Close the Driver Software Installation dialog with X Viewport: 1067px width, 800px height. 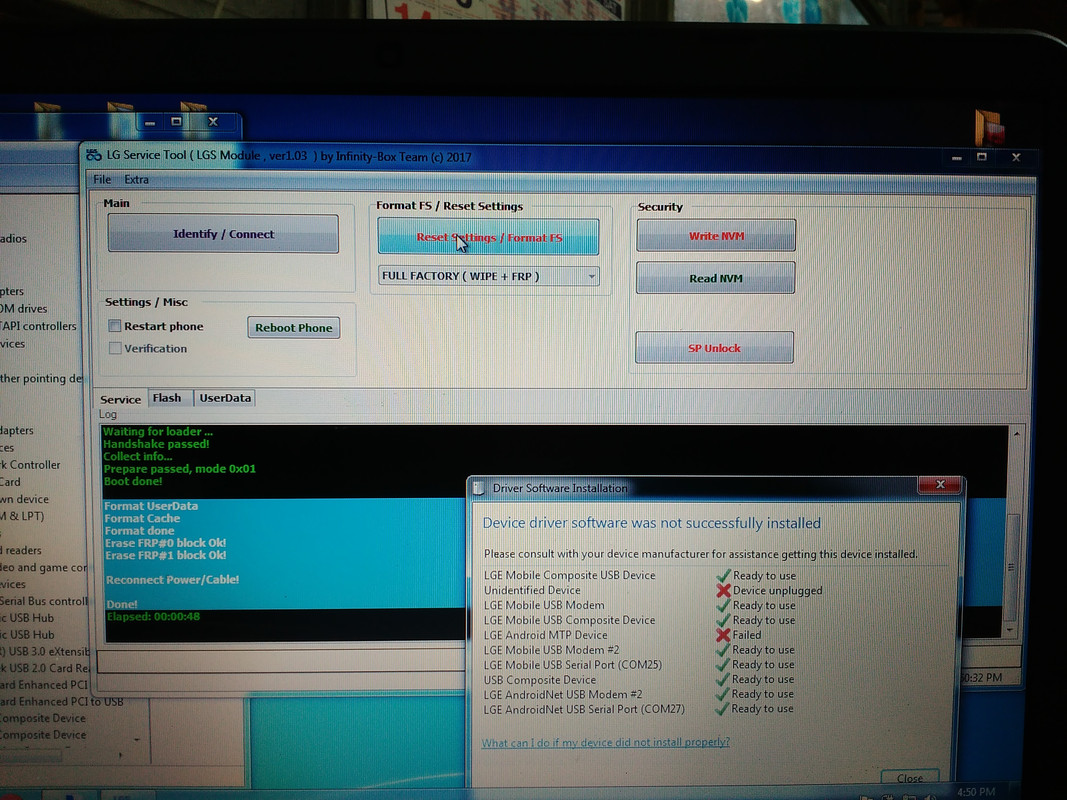coord(940,484)
